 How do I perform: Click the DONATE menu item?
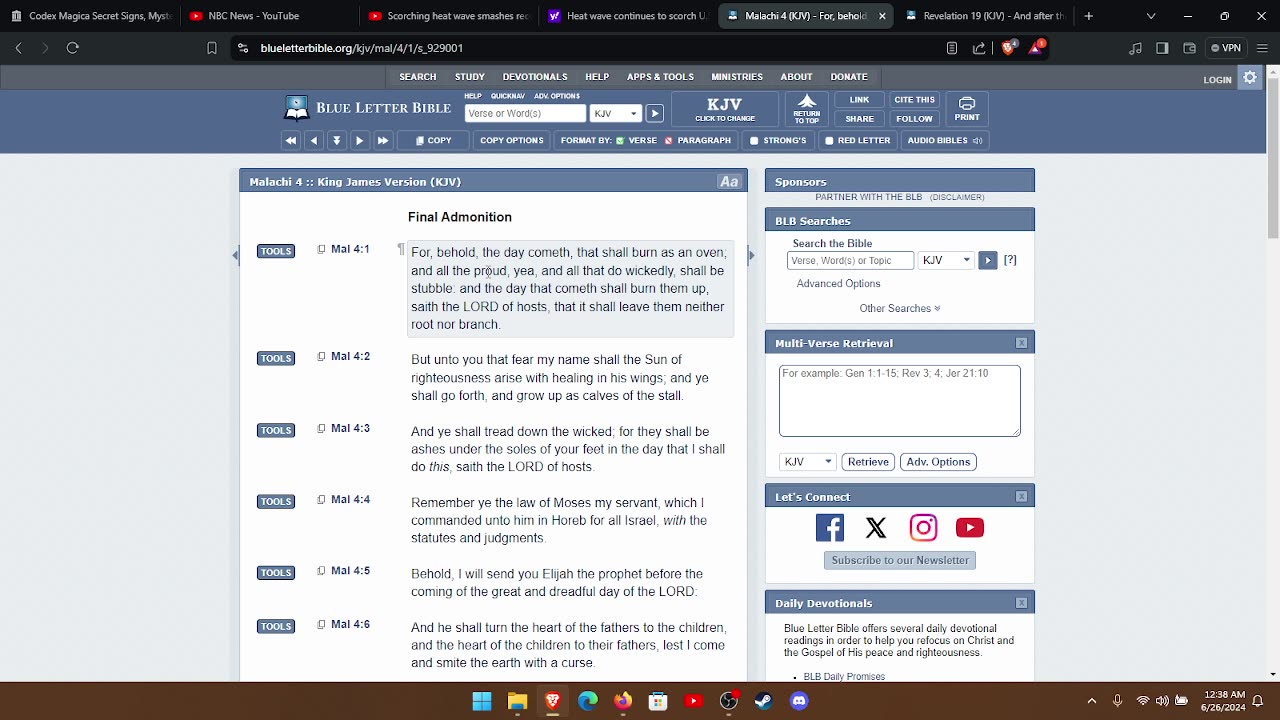[849, 77]
